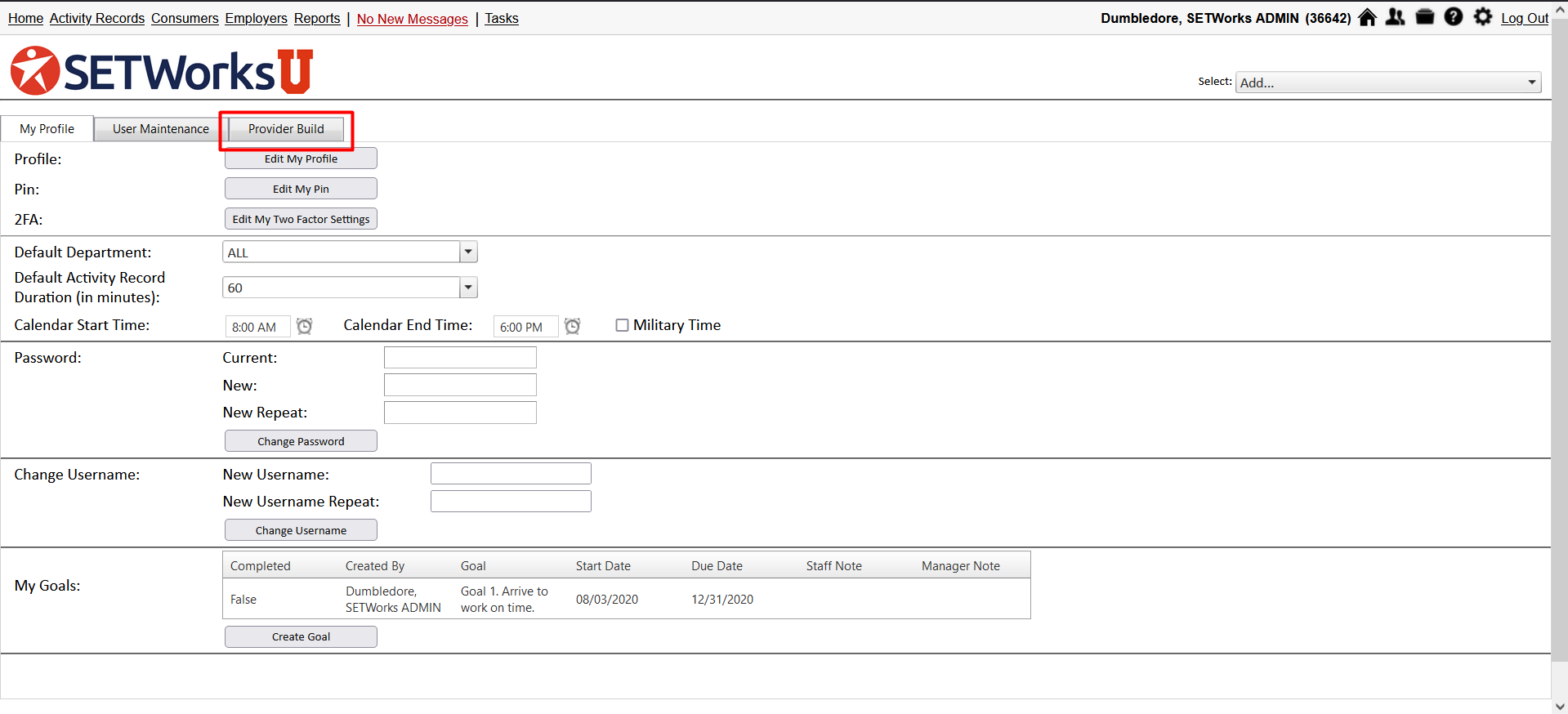Click the scrollbar down arrow

pos(1560,707)
